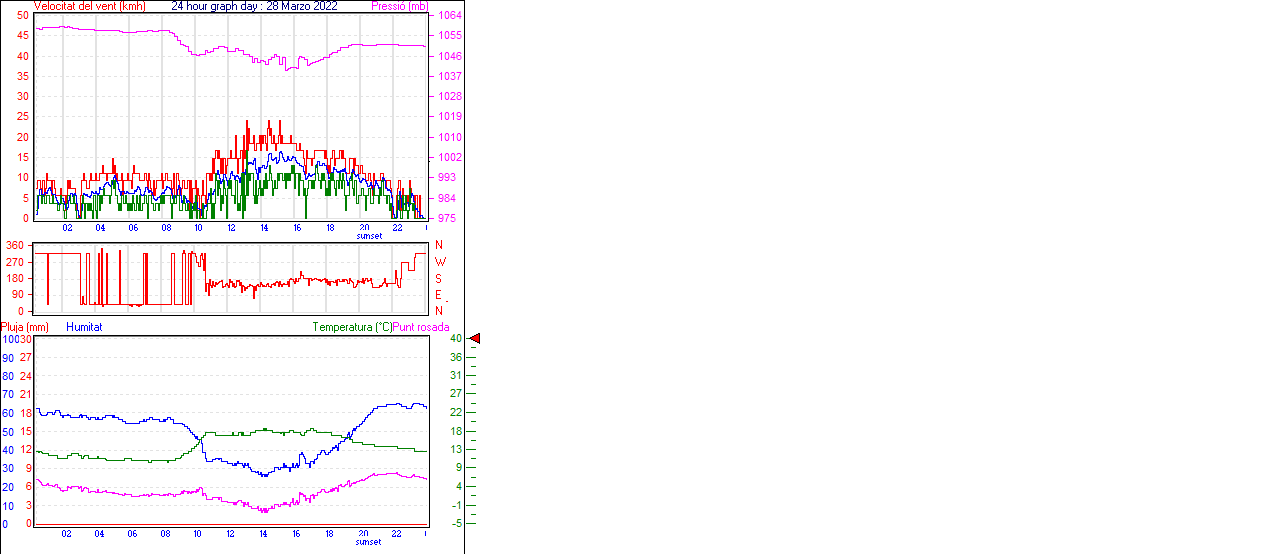This screenshot has width=1280, height=554.
Task: Click the 'Pluja (mm)' legend label
Action: pyautogui.click(x=25, y=327)
